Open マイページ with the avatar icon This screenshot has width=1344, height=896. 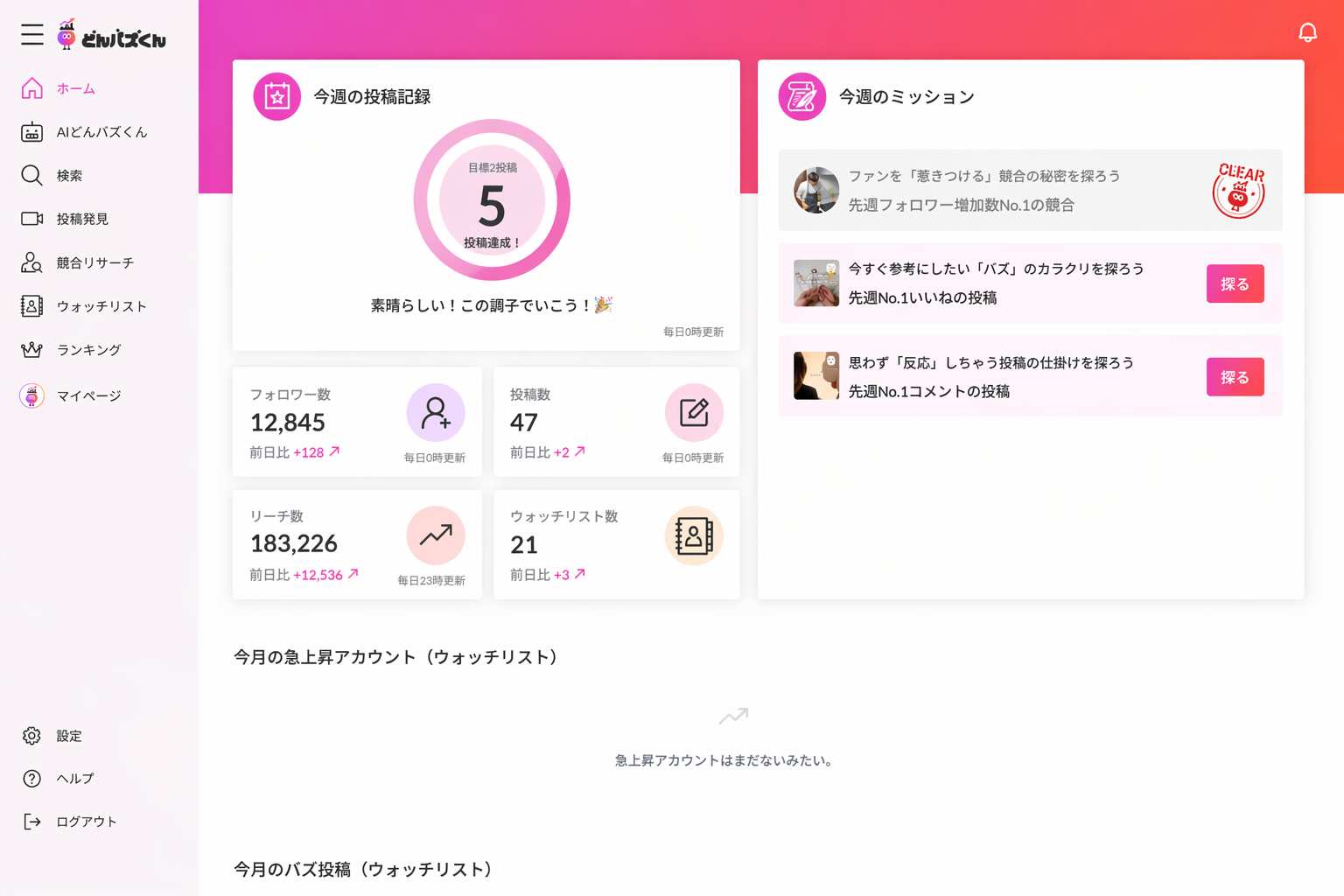(87, 395)
